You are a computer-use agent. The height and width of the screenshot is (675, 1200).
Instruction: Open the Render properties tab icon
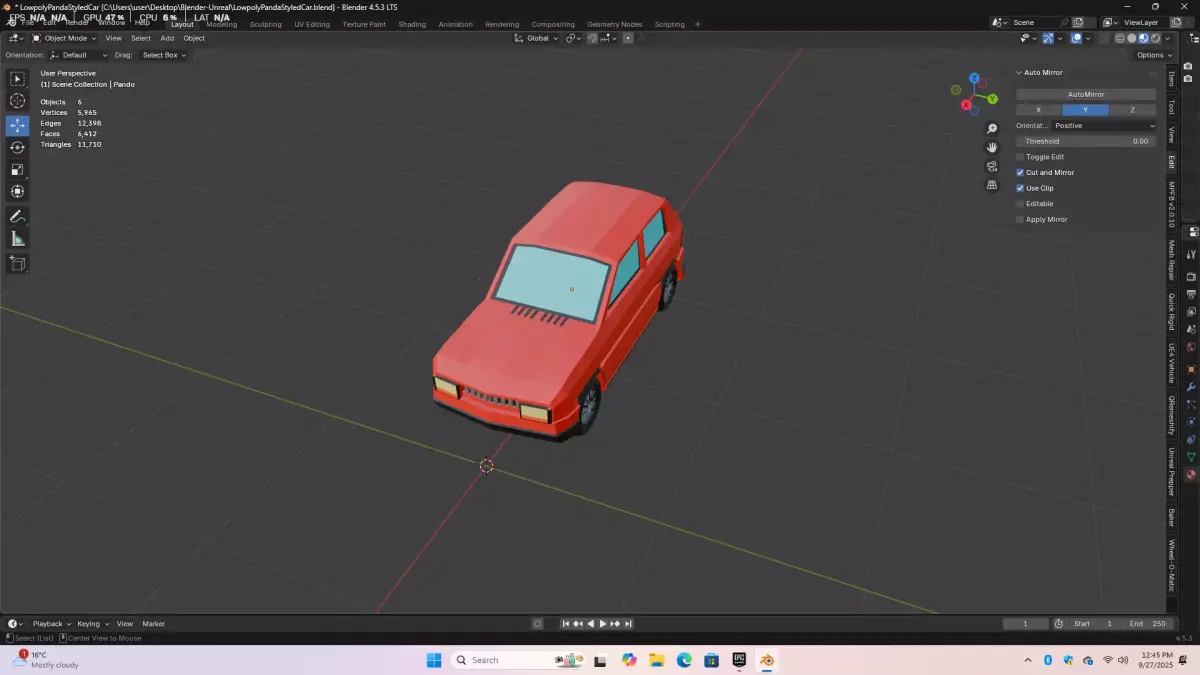[x=1191, y=276]
